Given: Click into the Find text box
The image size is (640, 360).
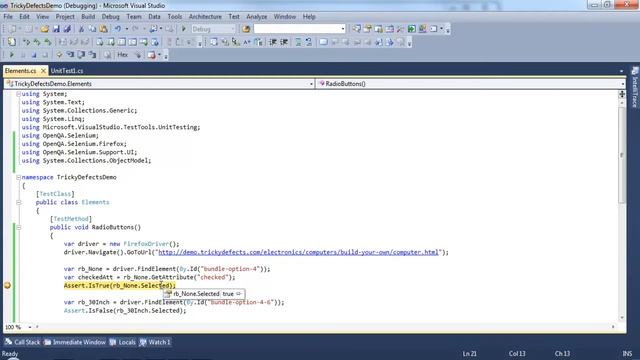Looking at the screenshot, I should (x=296, y=29).
